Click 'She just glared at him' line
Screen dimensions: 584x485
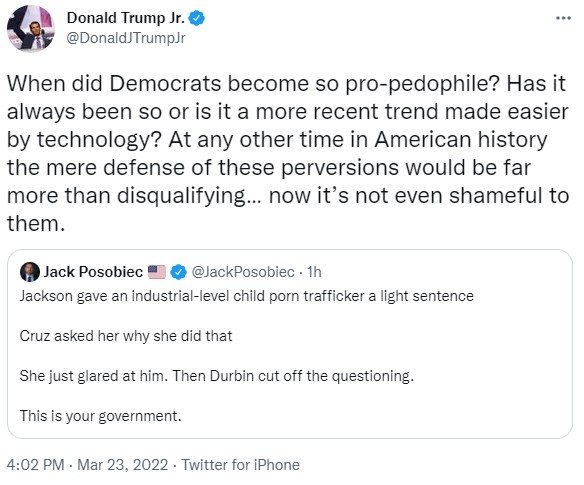click(217, 376)
